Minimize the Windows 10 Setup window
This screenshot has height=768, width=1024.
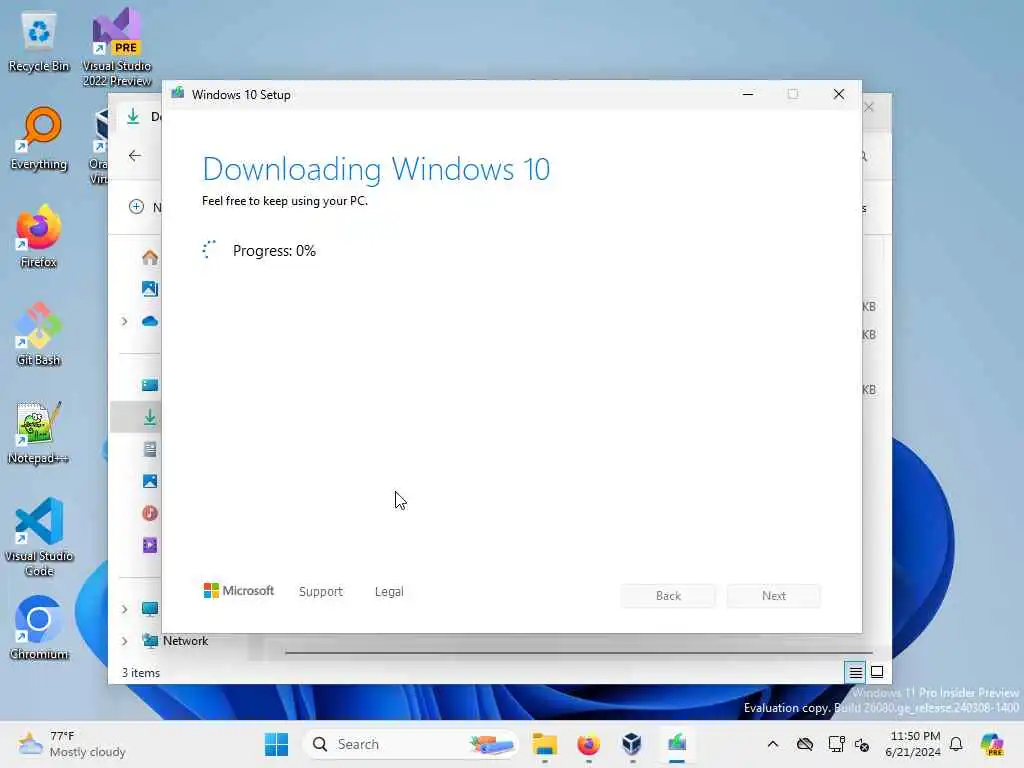[748, 95]
